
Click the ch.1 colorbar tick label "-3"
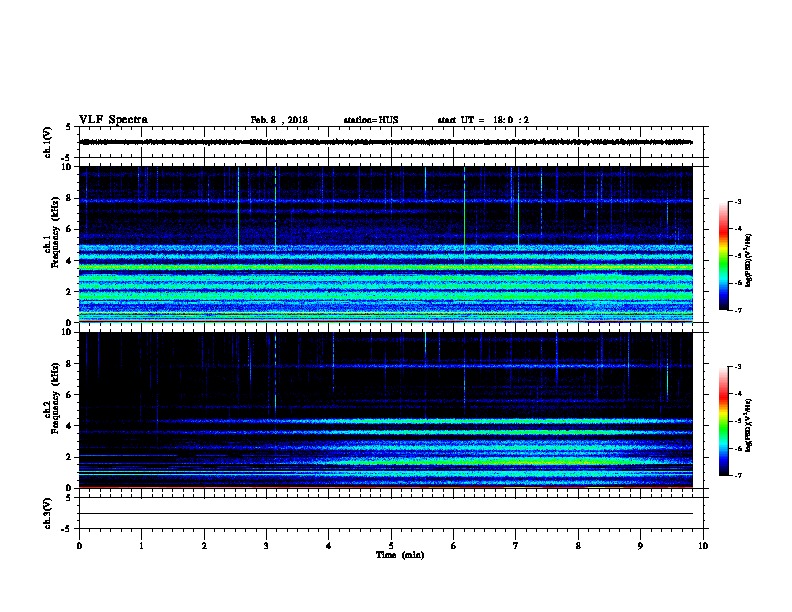pos(737,201)
